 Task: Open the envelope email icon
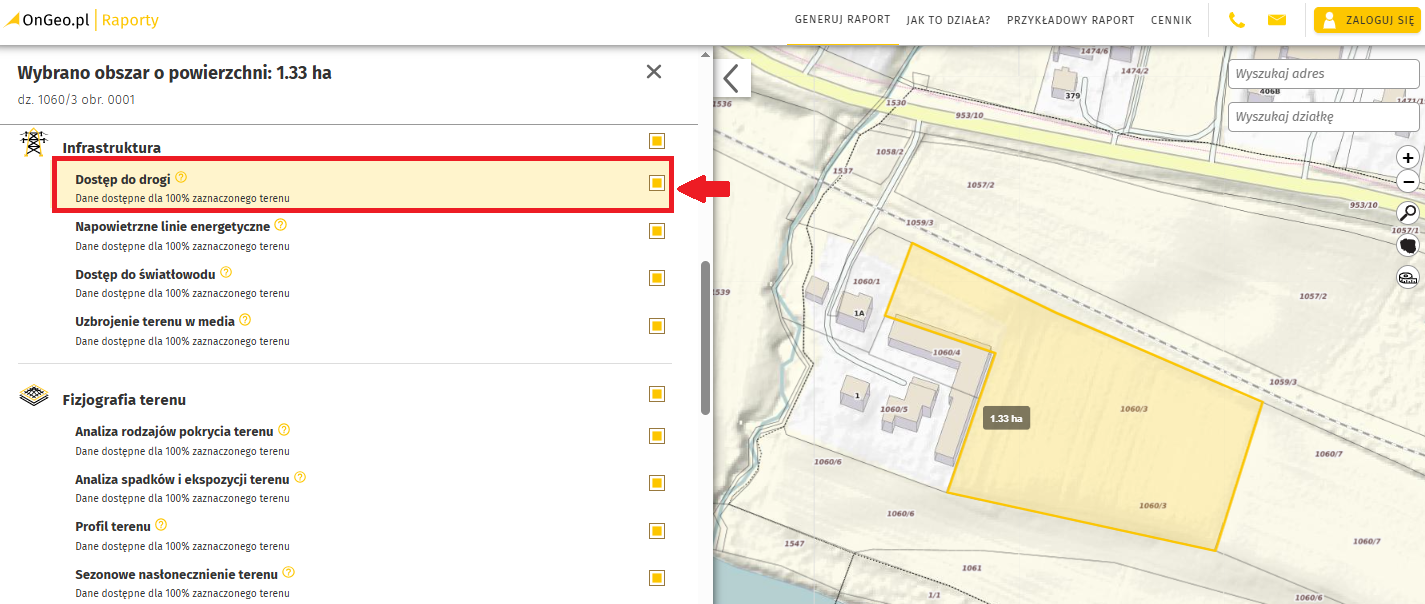[x=1277, y=20]
